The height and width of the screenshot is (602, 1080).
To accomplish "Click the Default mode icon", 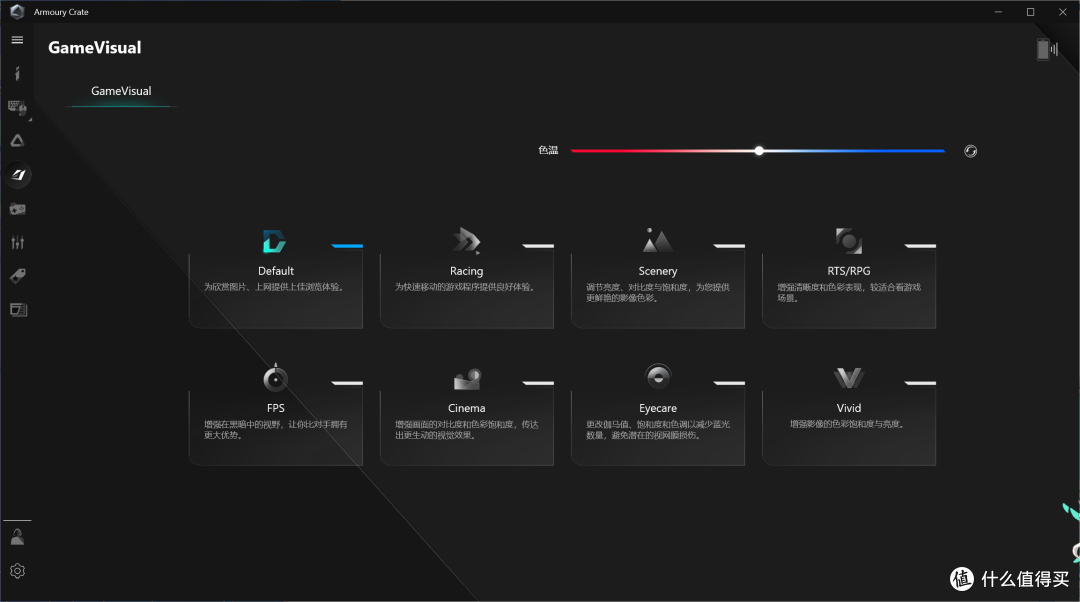I will click(273, 241).
